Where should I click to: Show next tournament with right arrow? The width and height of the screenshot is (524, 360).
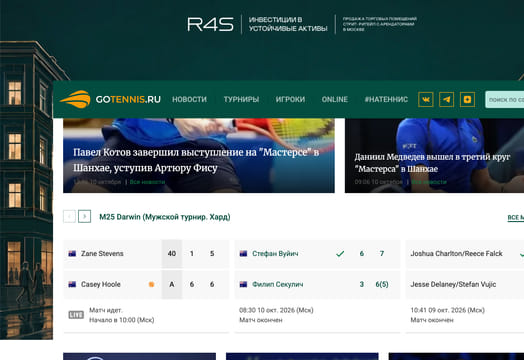point(85,217)
